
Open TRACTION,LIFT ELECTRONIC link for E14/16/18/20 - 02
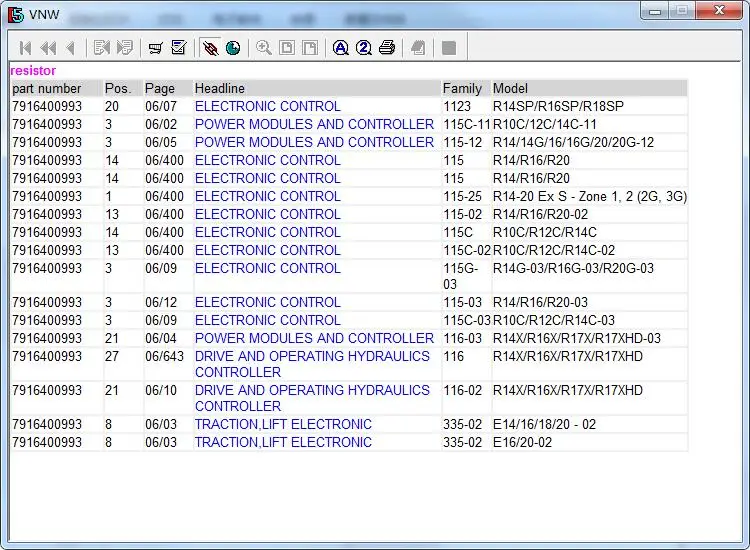pyautogui.click(x=283, y=425)
